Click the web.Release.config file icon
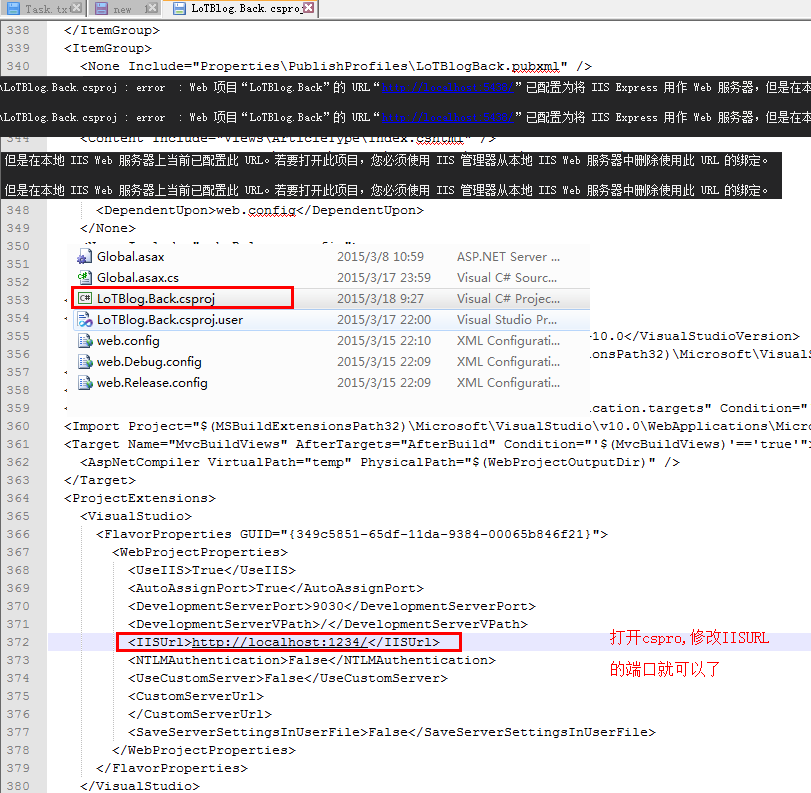The width and height of the screenshot is (811, 793). [x=84, y=382]
